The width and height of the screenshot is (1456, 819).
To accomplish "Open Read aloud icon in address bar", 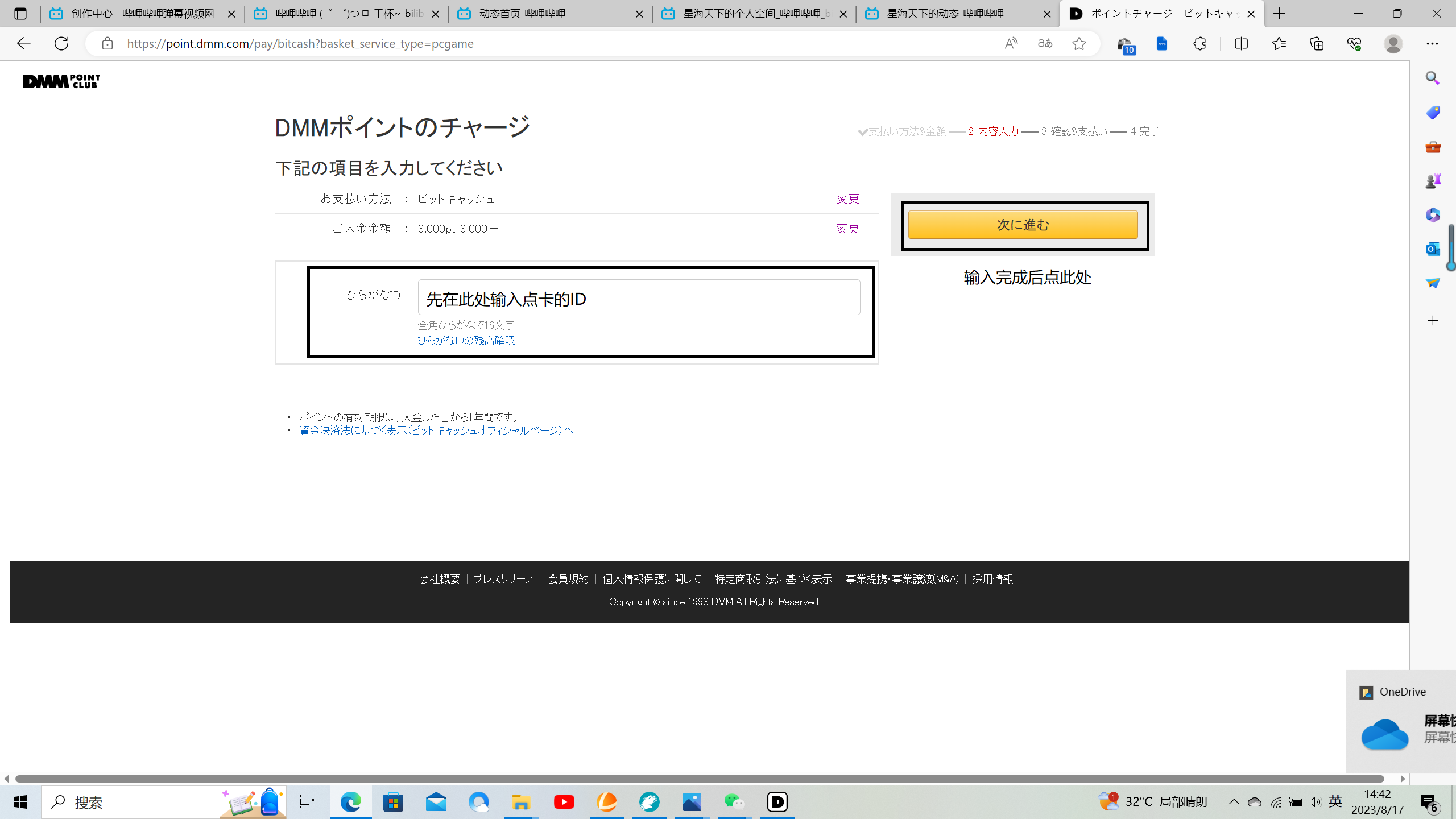I will click(x=1011, y=43).
